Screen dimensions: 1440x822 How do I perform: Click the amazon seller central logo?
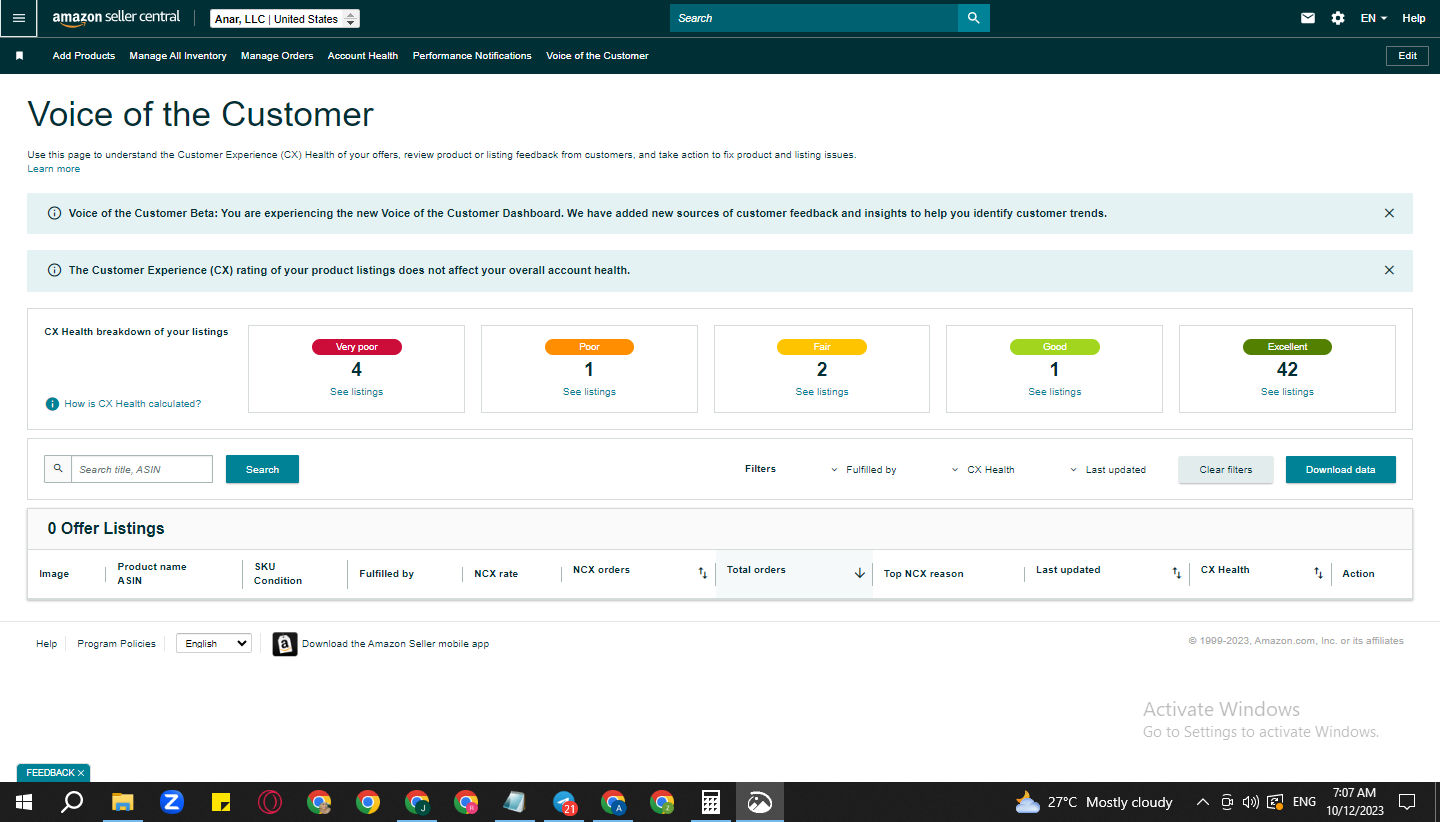tap(116, 18)
